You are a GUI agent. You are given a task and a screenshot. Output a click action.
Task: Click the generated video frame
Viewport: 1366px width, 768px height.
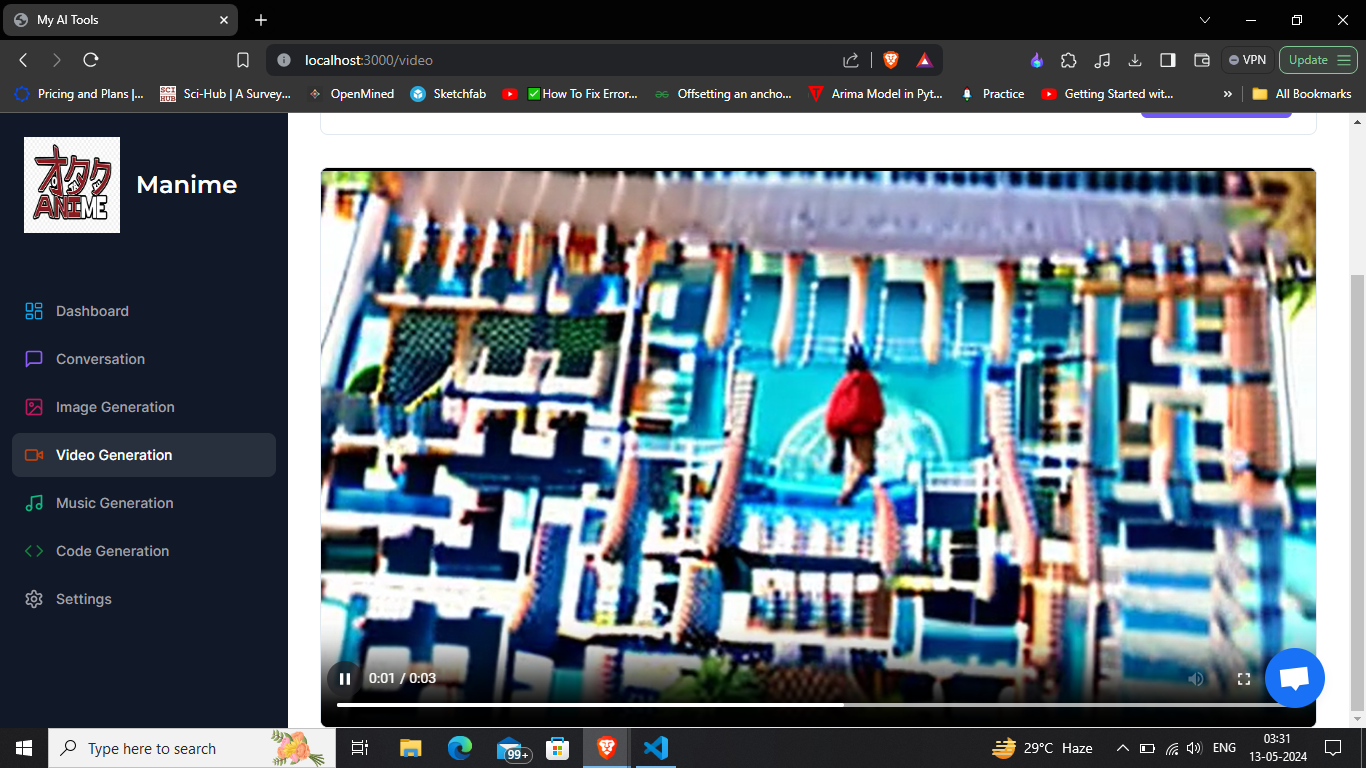818,447
